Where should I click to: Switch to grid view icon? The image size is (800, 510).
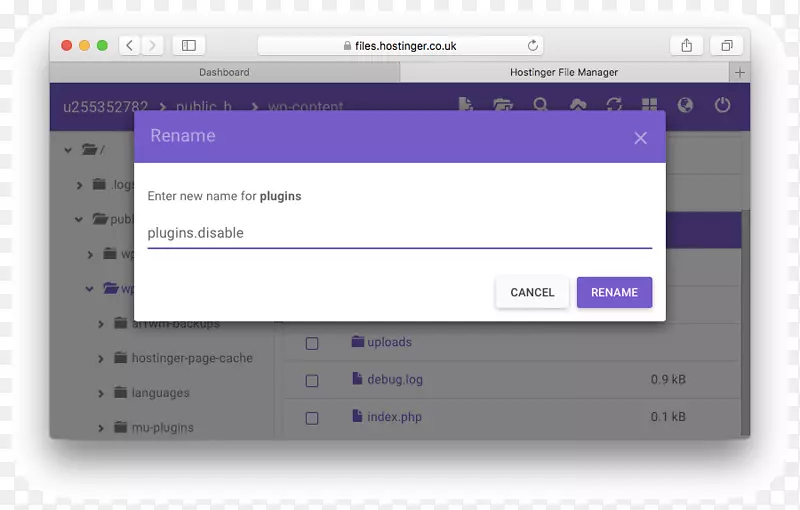coord(649,105)
